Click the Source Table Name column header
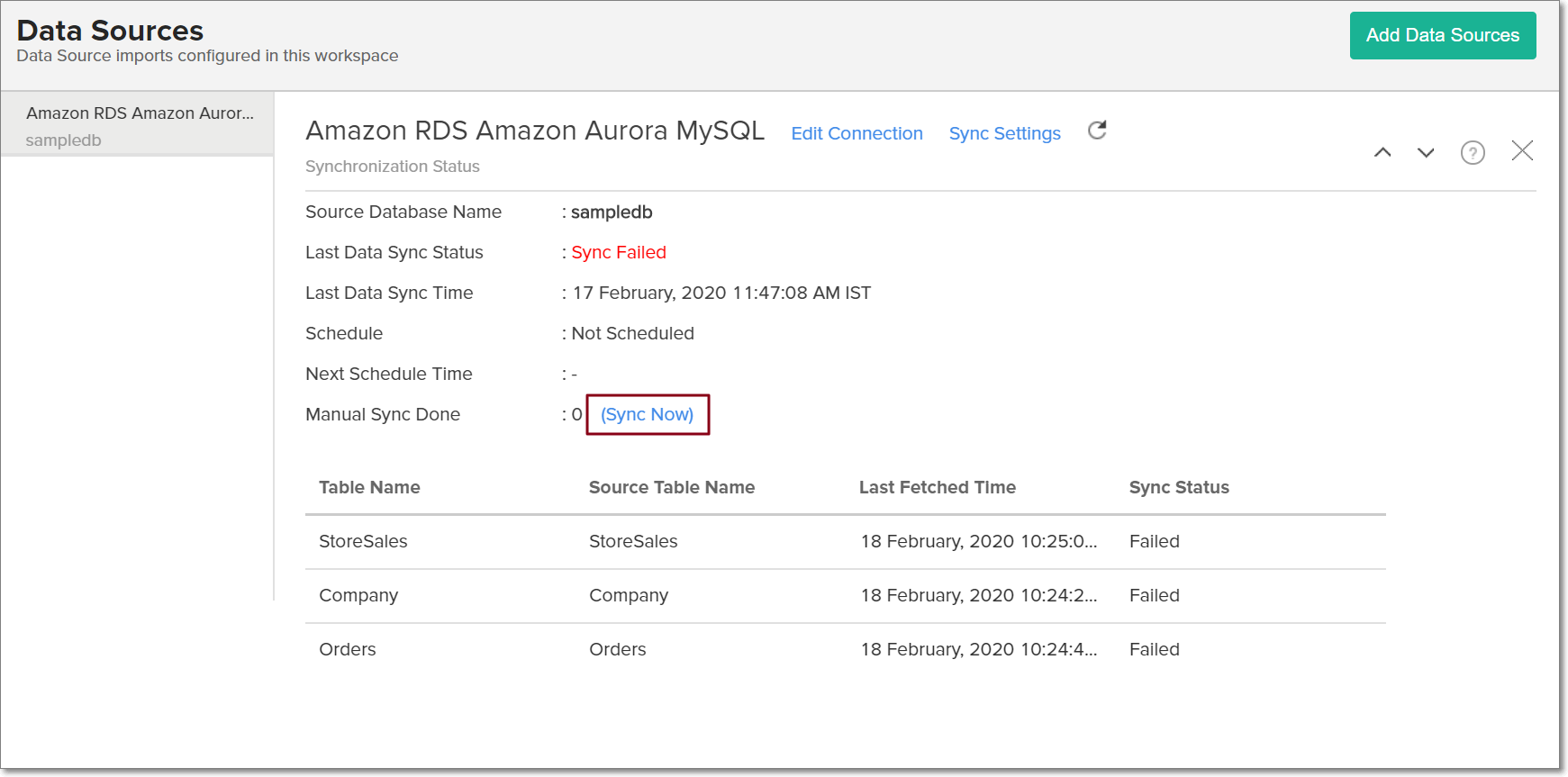This screenshot has height=777, width=1568. point(671,488)
